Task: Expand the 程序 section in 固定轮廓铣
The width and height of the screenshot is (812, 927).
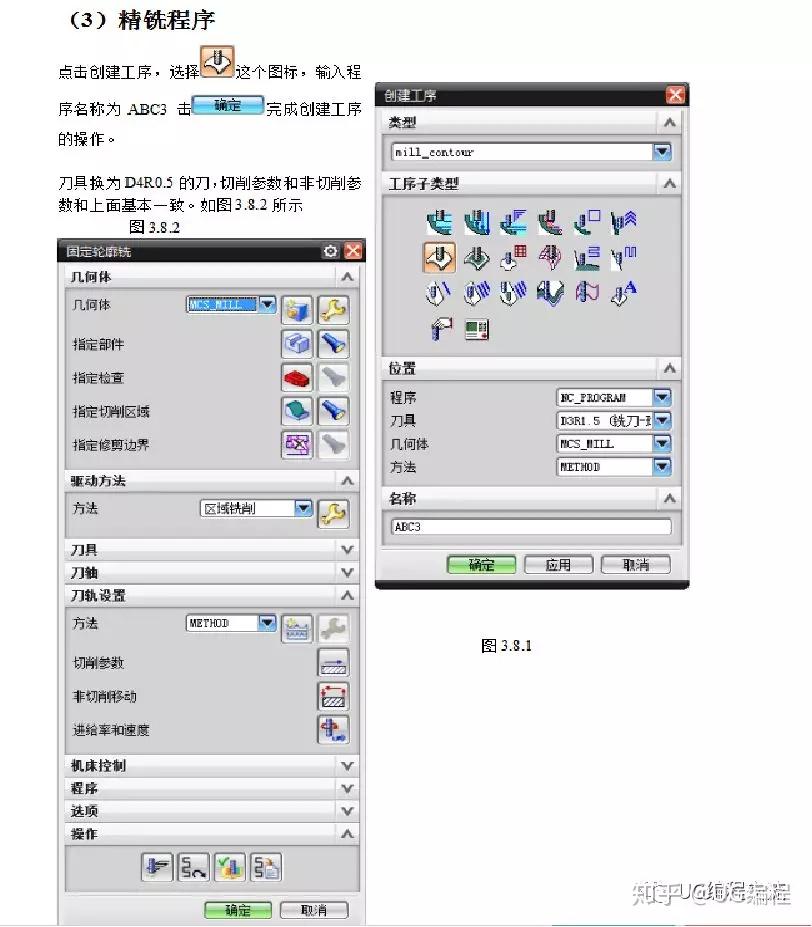Action: pos(347,788)
